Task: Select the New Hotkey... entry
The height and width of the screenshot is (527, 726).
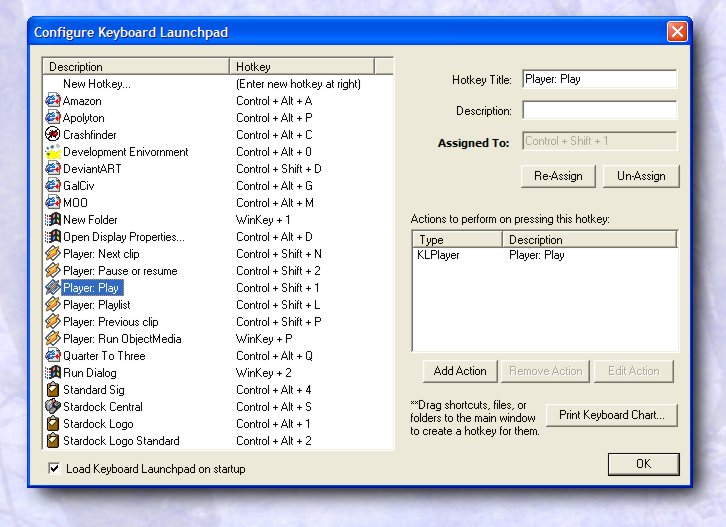Action: tap(97, 84)
